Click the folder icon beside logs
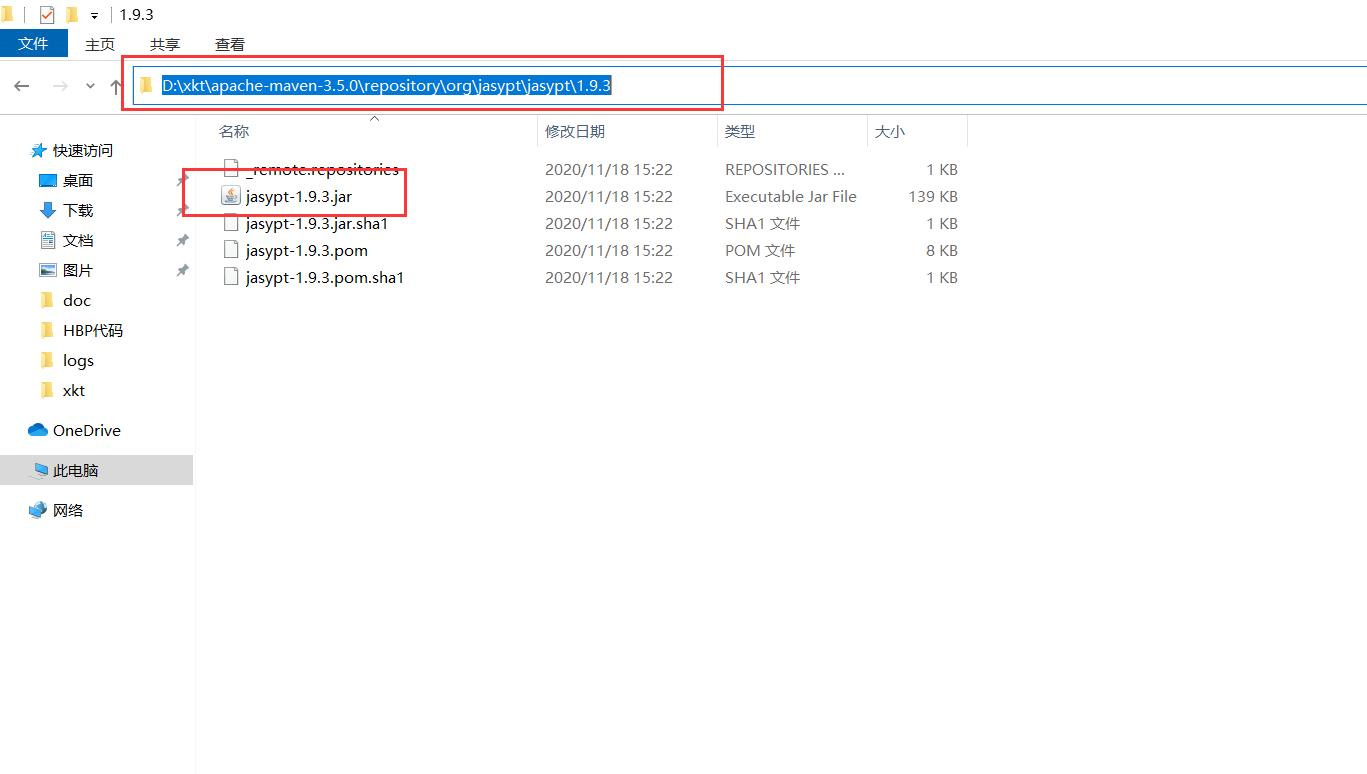Image resolution: width=1367 pixels, height=774 pixels. coord(47,360)
